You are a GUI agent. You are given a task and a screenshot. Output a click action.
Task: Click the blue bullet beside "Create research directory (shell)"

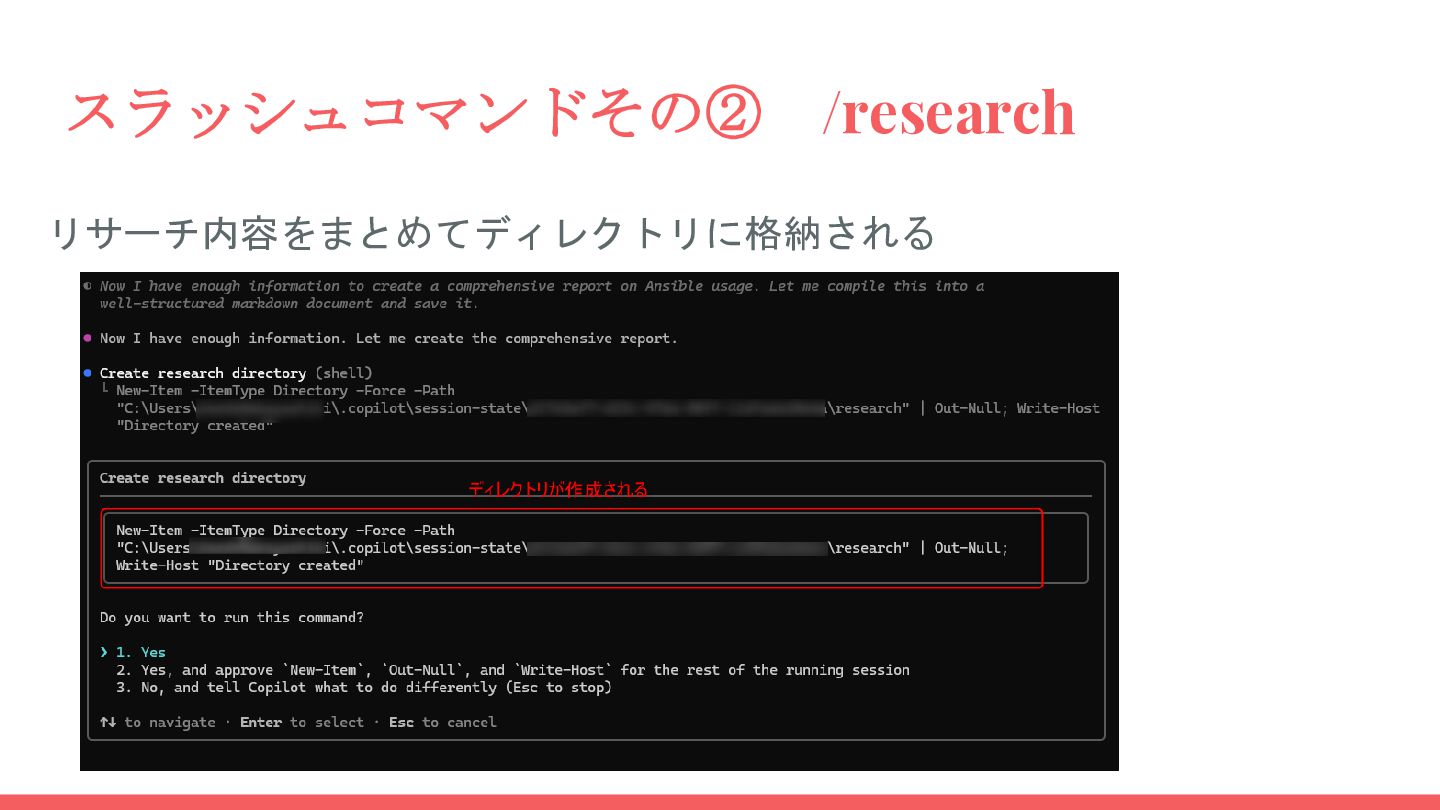[x=88, y=373]
